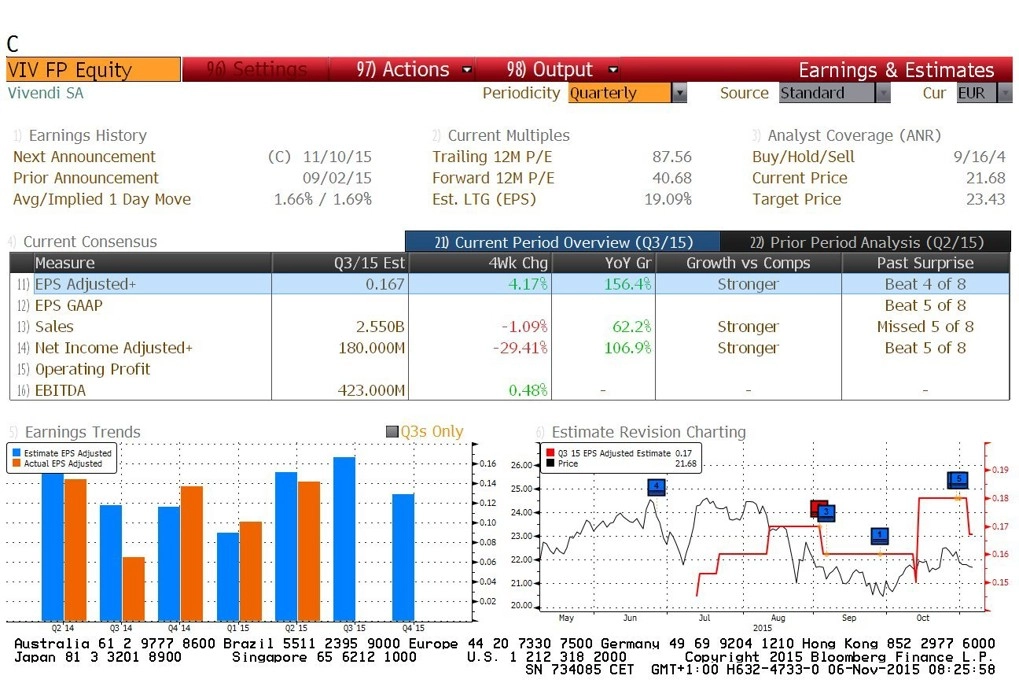
Task: Open the Periodicity Quarterly dropdown arrow
Action: 679,93
